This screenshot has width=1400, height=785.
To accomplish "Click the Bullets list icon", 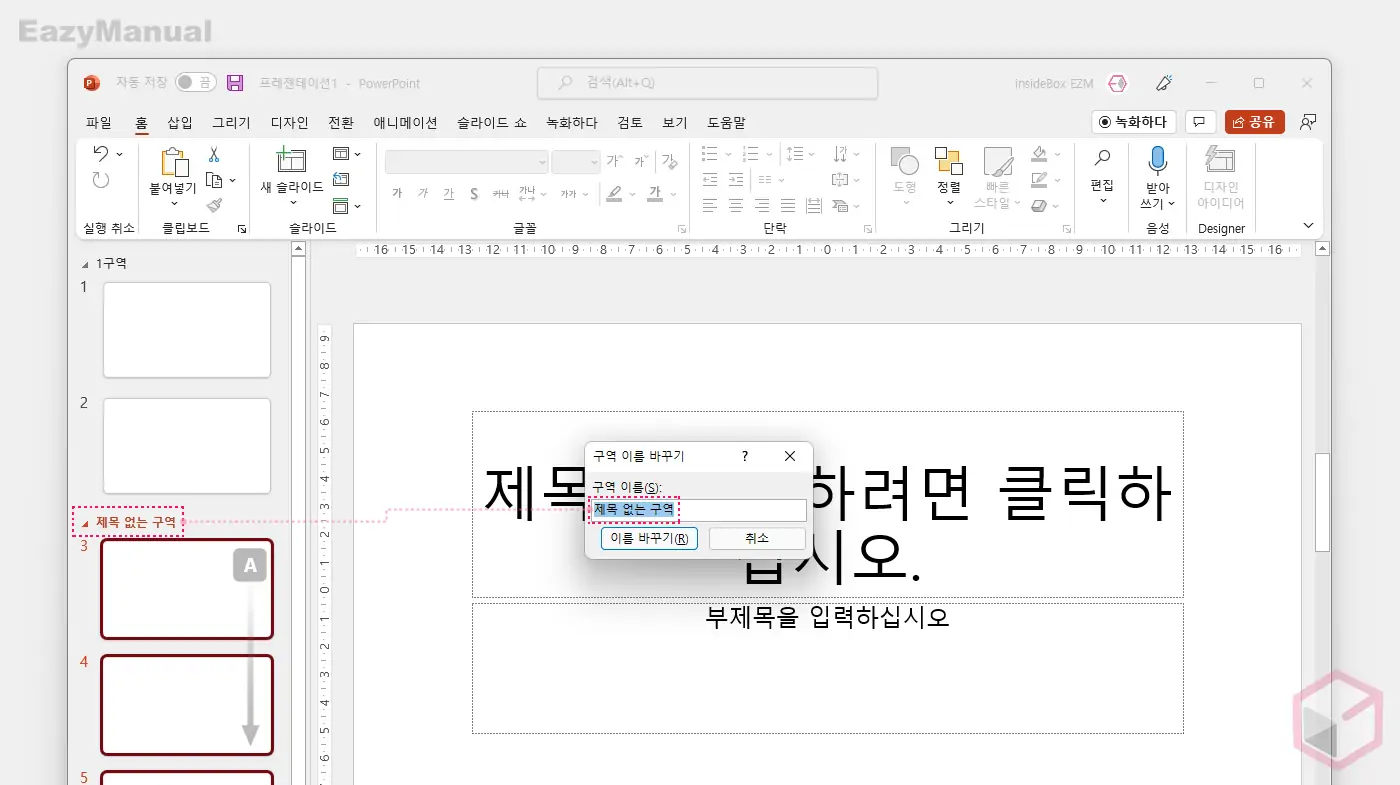I will [x=710, y=154].
